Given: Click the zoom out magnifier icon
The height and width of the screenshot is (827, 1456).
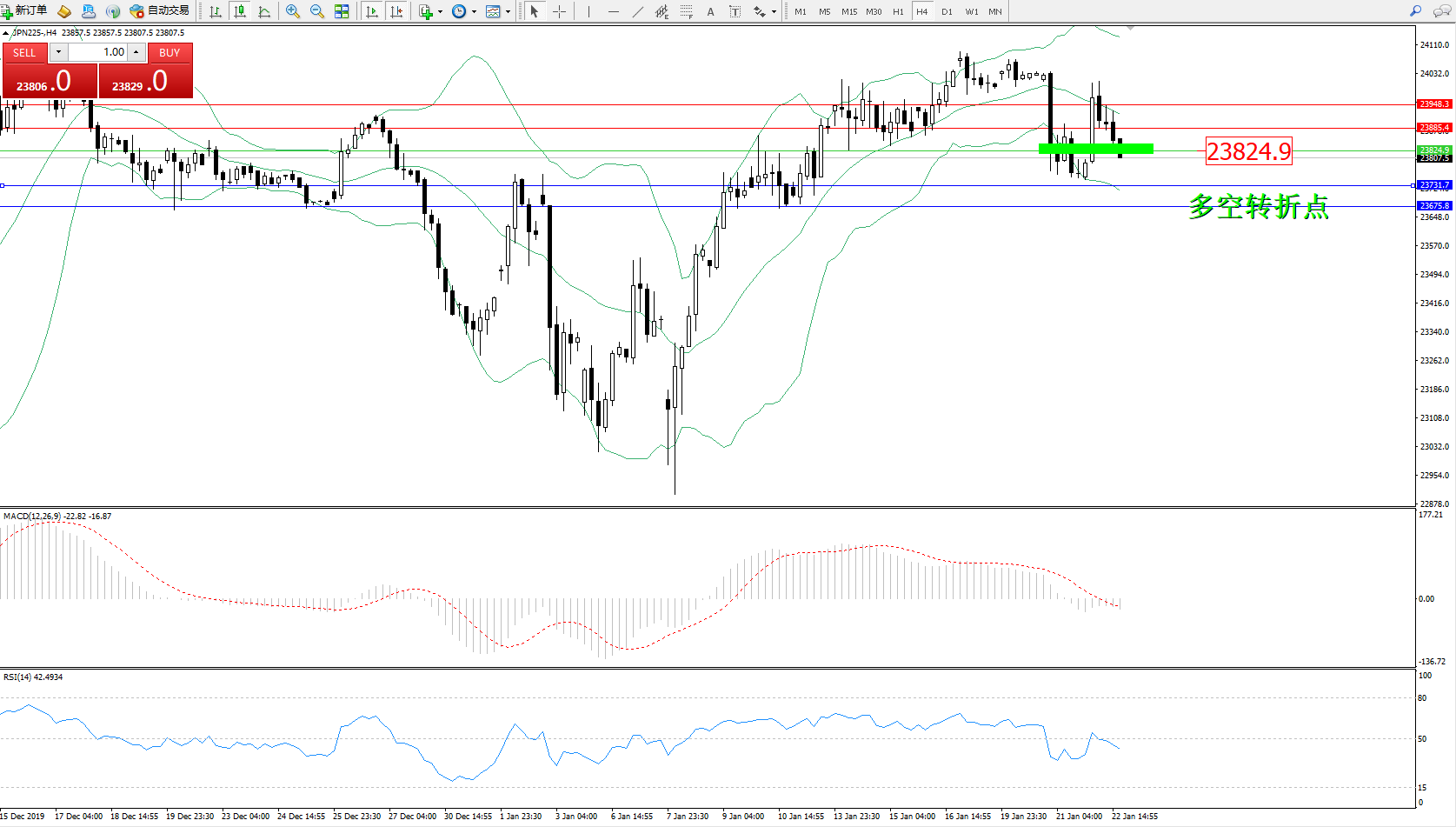Looking at the screenshot, I should (x=317, y=11).
